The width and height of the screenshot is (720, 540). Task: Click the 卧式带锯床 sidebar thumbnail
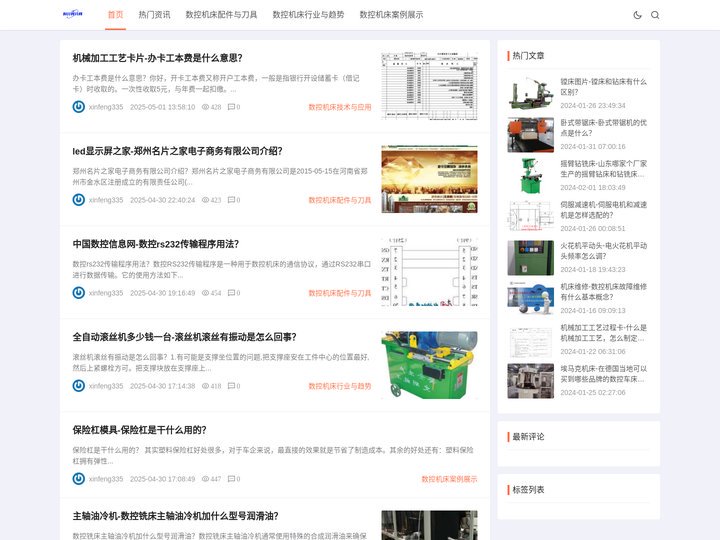click(x=530, y=135)
